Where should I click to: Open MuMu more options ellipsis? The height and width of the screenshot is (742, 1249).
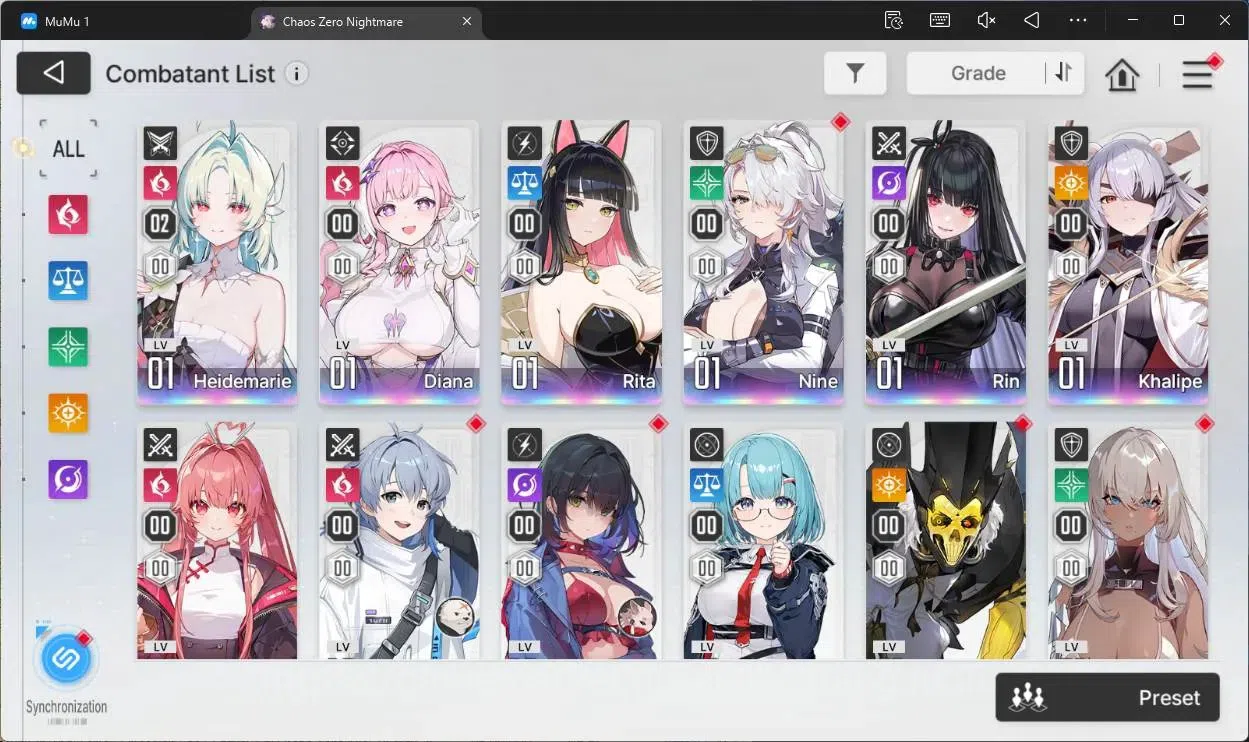(x=1078, y=20)
